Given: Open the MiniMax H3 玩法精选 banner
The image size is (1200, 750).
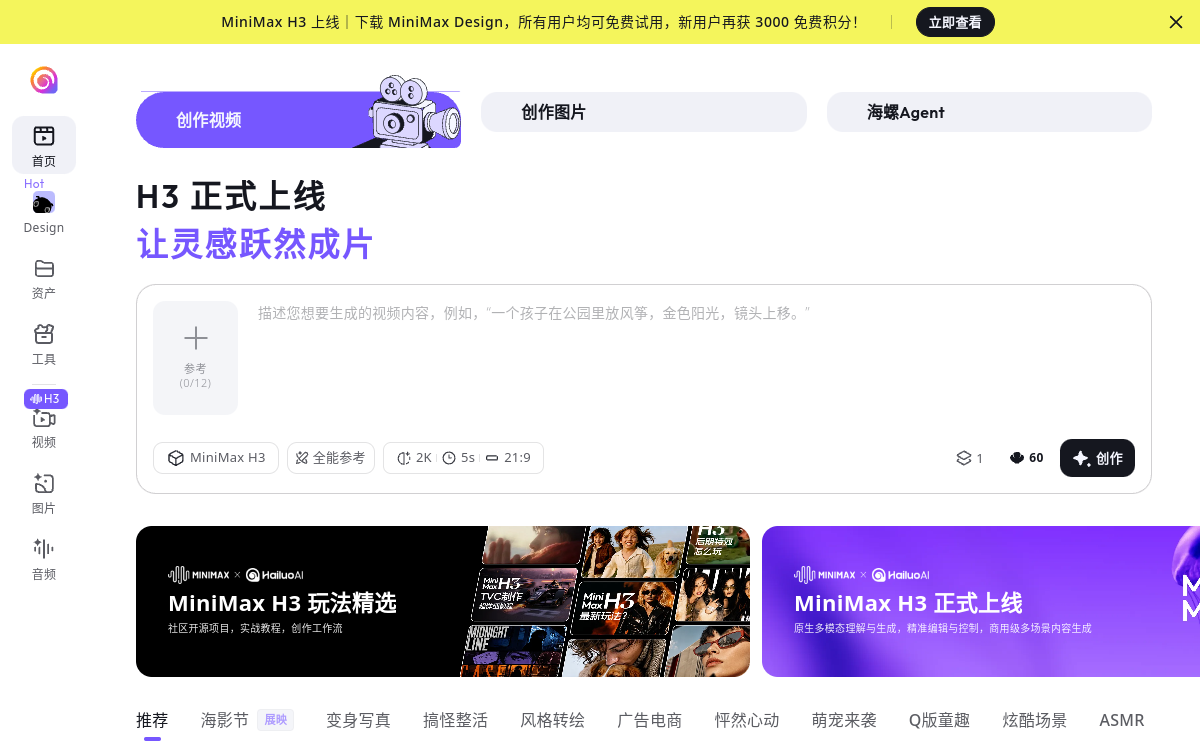Looking at the screenshot, I should coord(443,602).
